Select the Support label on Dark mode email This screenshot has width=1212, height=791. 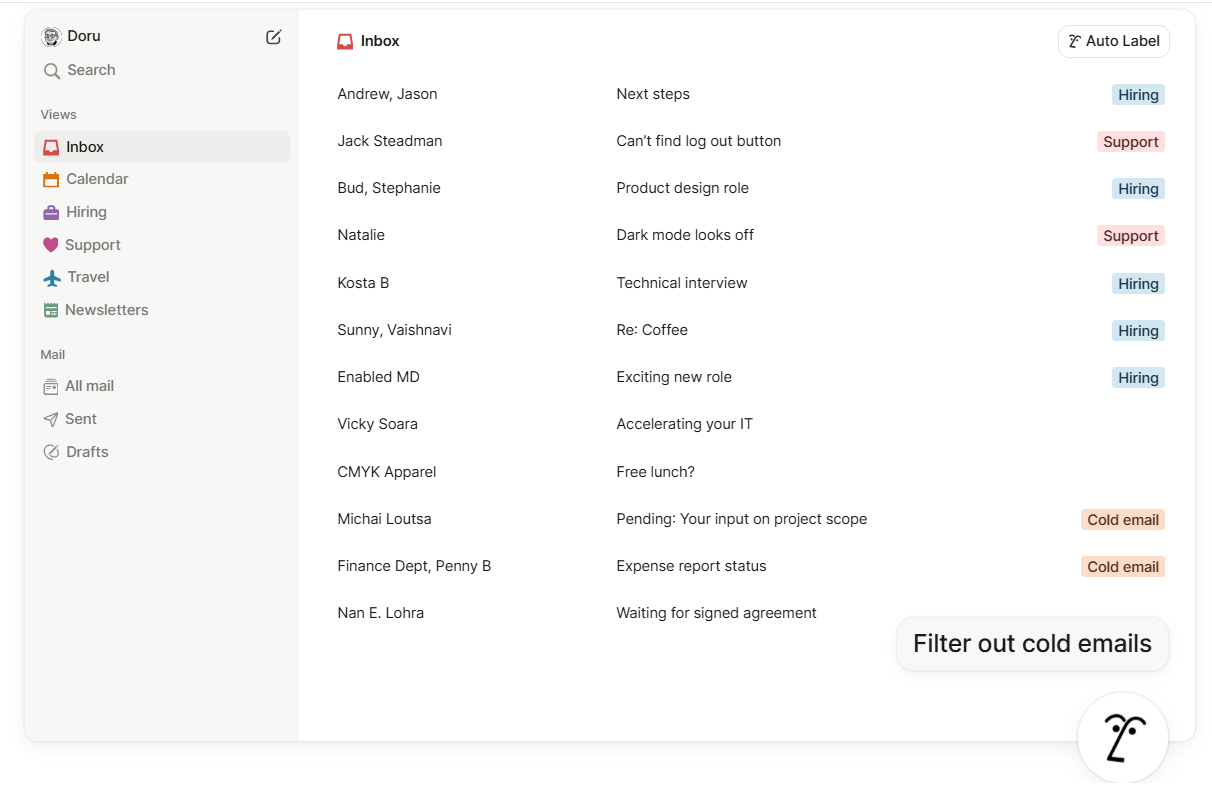point(1131,235)
